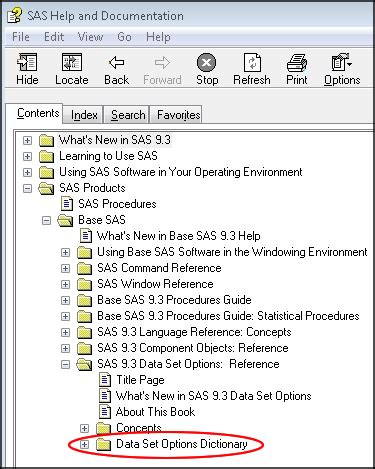
Task: Open What's New in Base SAS 9.3 Help
Action: click(x=179, y=236)
